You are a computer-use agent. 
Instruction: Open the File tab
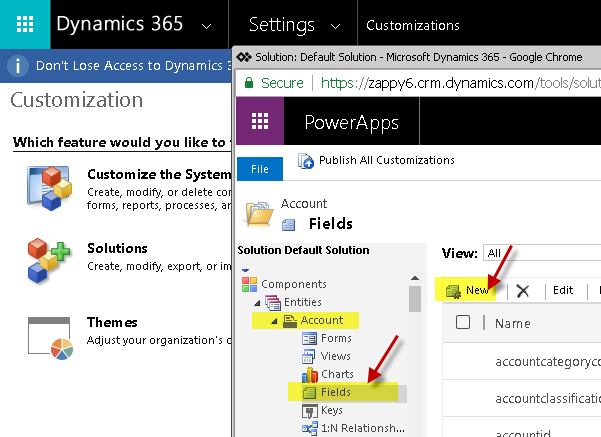point(260,169)
